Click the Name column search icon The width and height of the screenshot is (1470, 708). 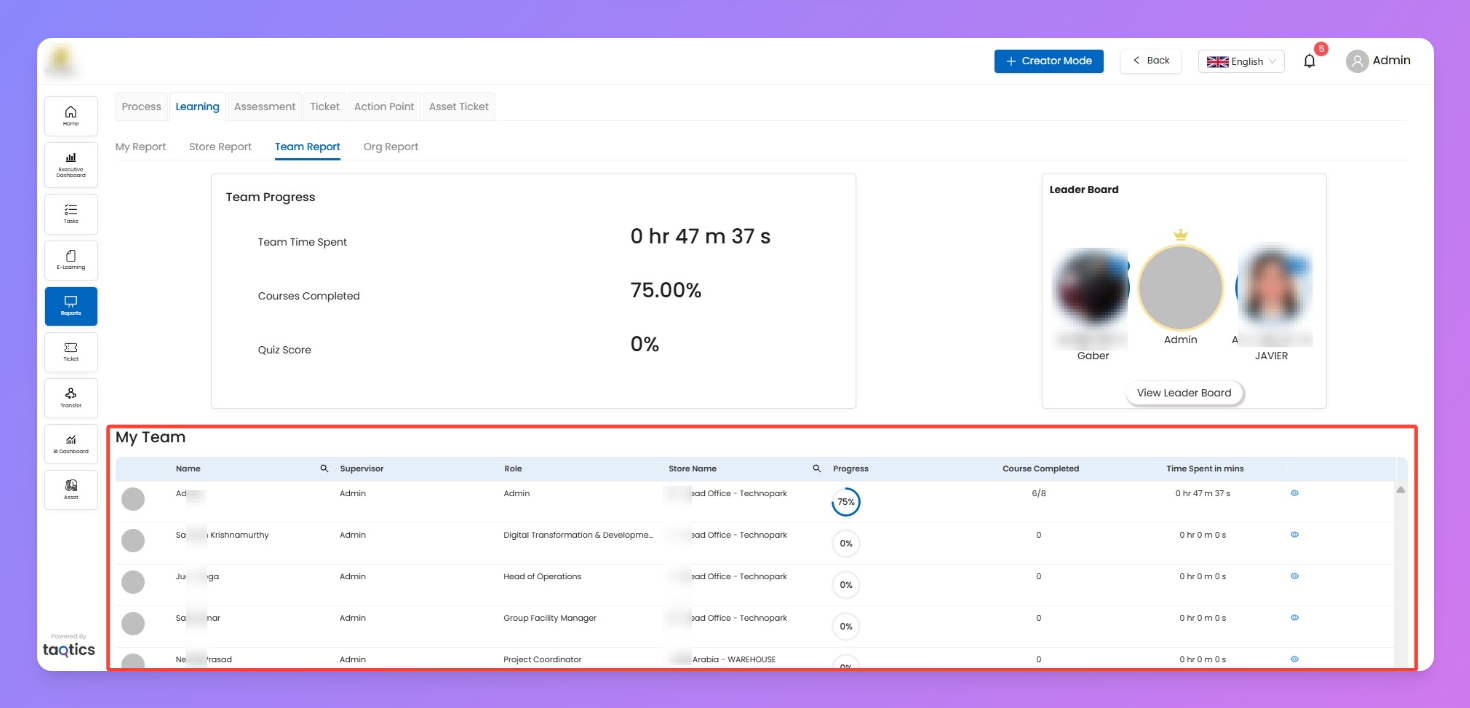click(324, 468)
